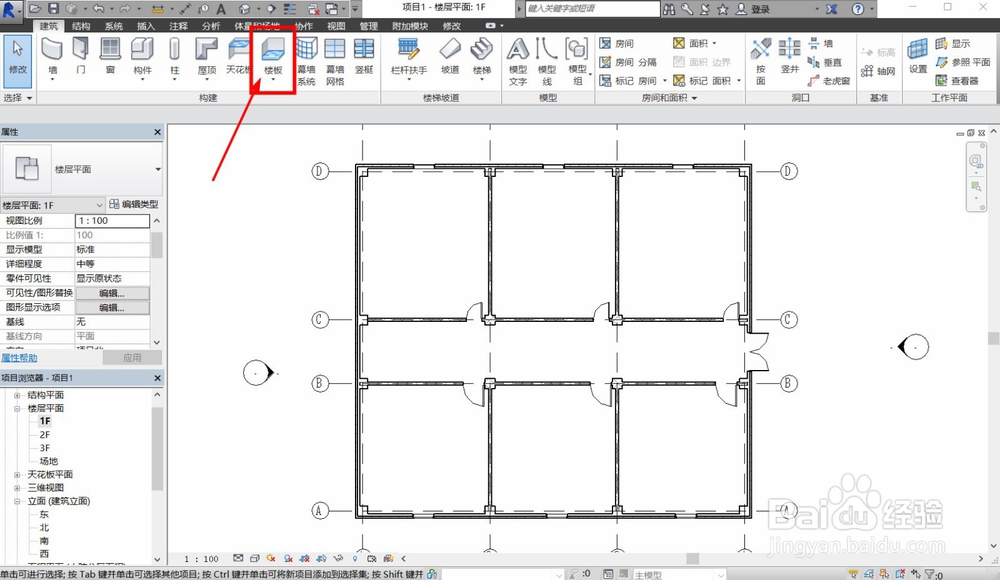Select the Door (门) tool
Viewport: 1000px width, 580px height.
click(80, 56)
